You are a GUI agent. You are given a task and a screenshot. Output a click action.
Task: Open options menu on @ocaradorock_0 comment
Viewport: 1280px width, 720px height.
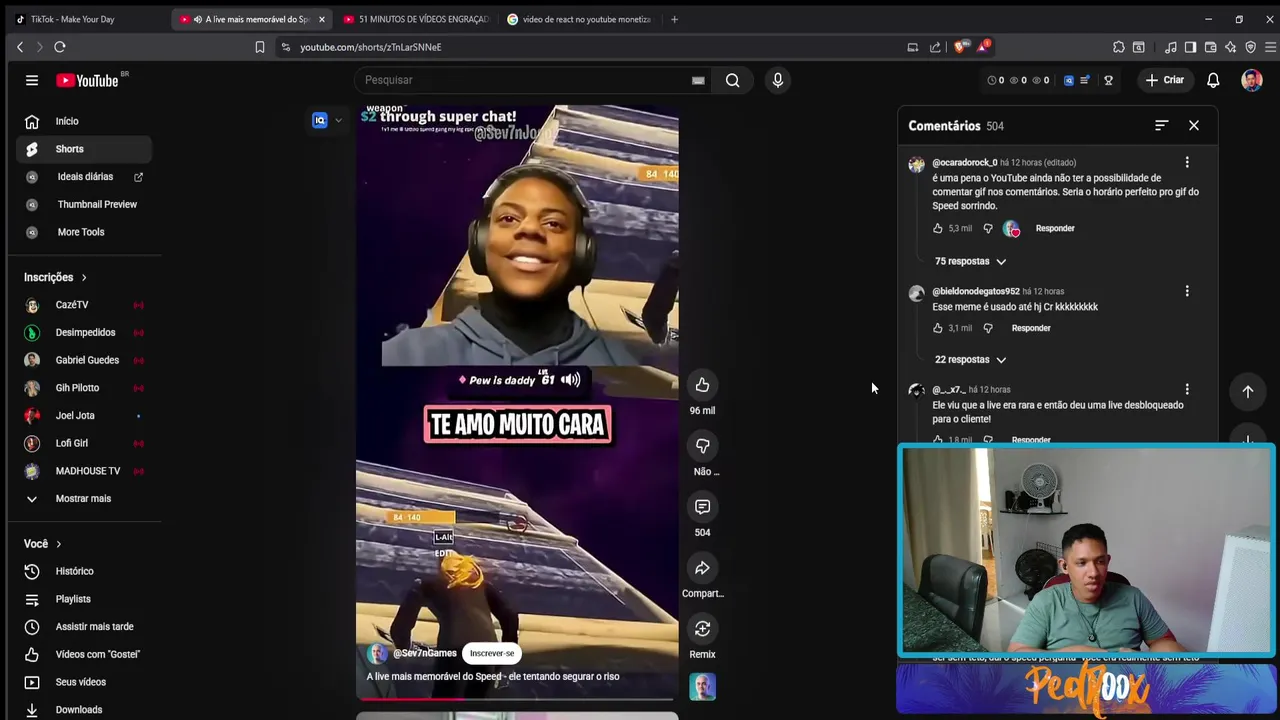pos(1187,162)
